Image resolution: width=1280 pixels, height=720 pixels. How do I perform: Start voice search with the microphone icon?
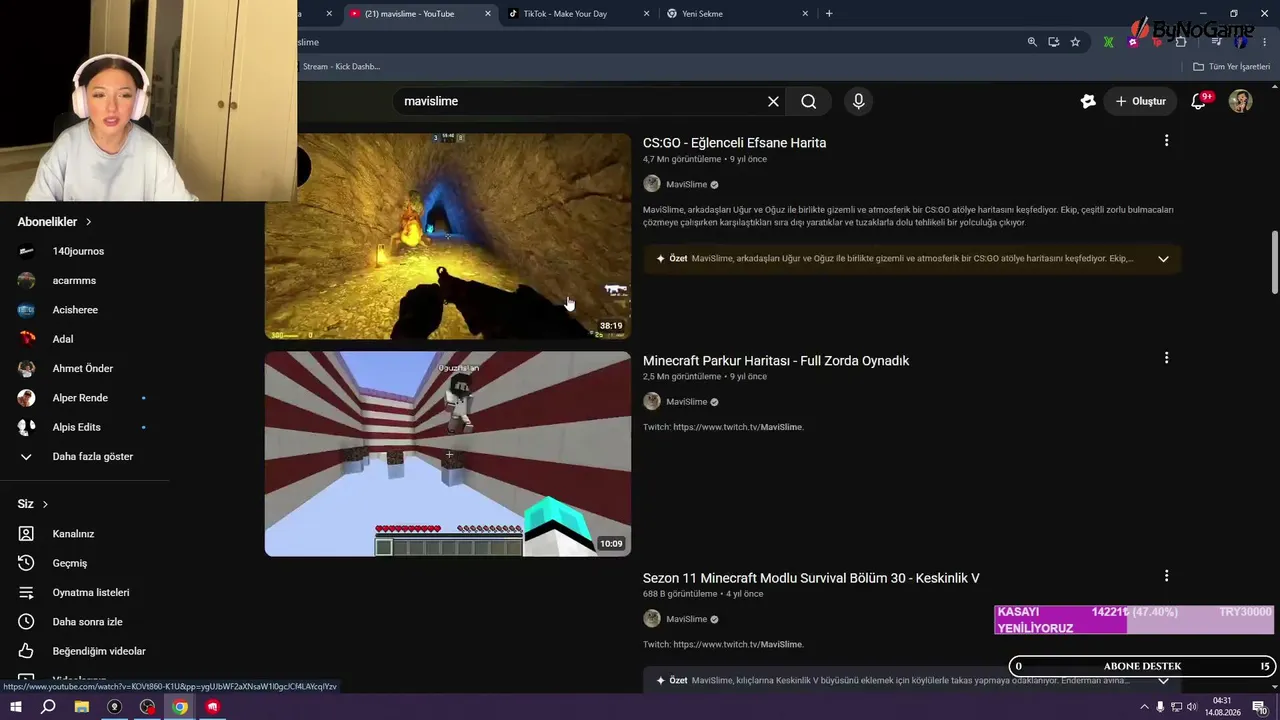pos(858,101)
